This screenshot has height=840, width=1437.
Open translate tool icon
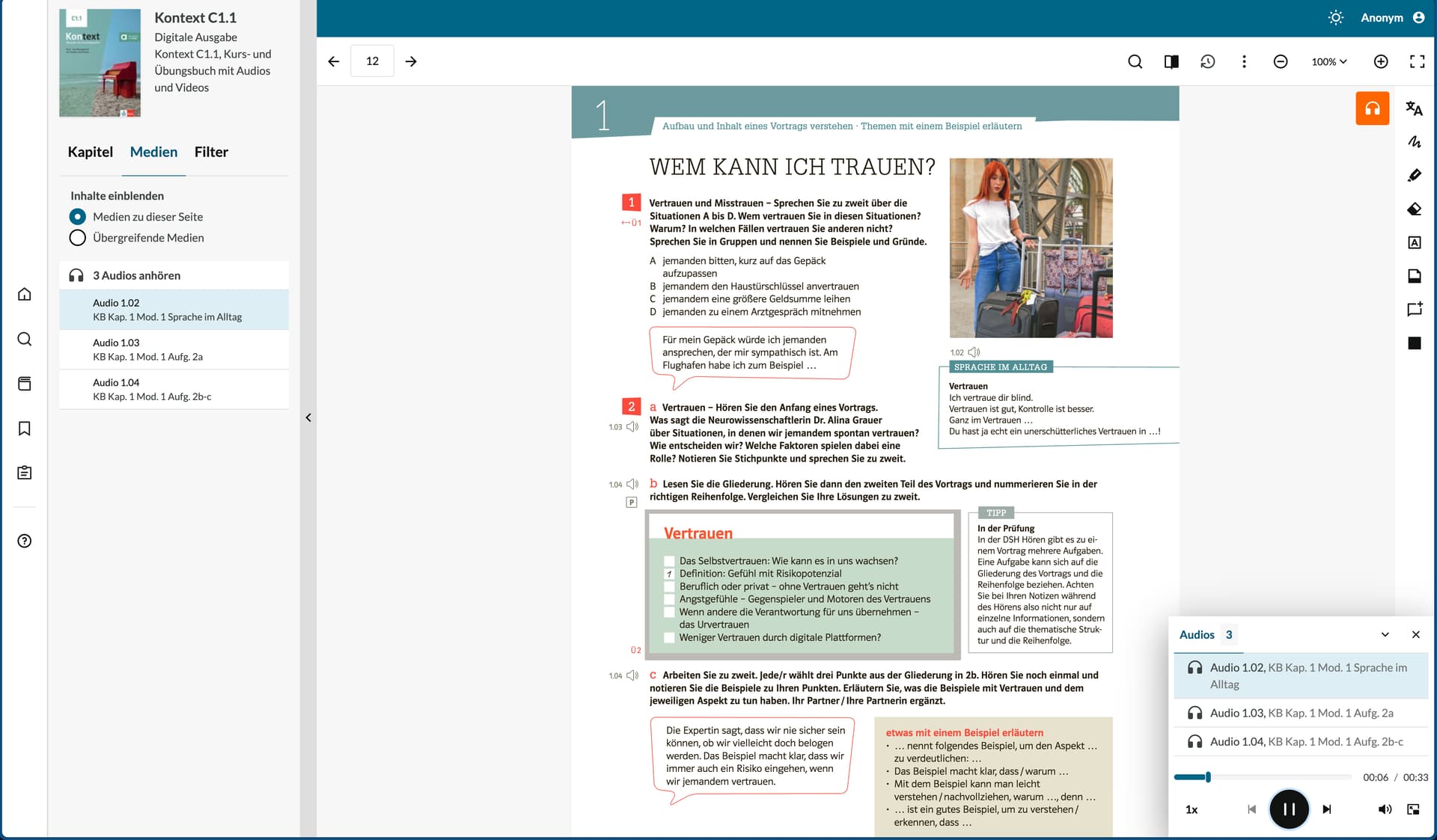[1414, 108]
